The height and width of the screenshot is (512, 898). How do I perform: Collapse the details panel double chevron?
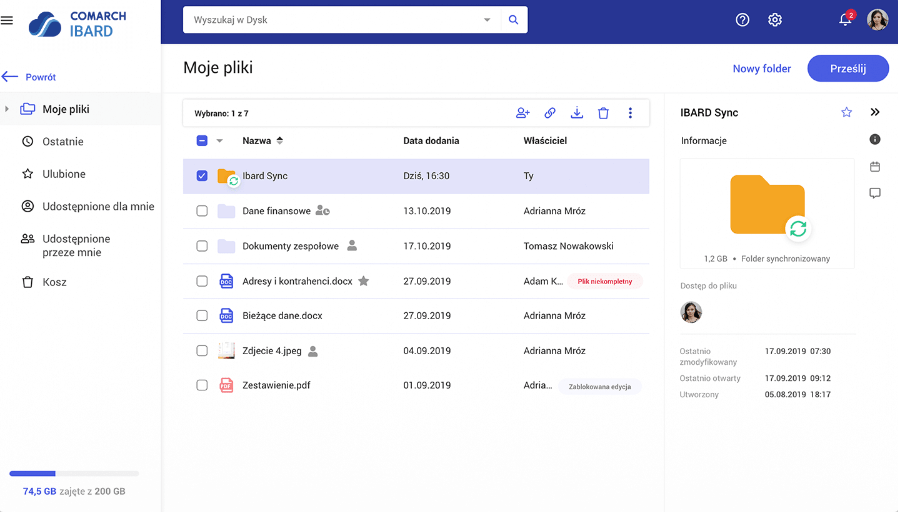coord(875,112)
